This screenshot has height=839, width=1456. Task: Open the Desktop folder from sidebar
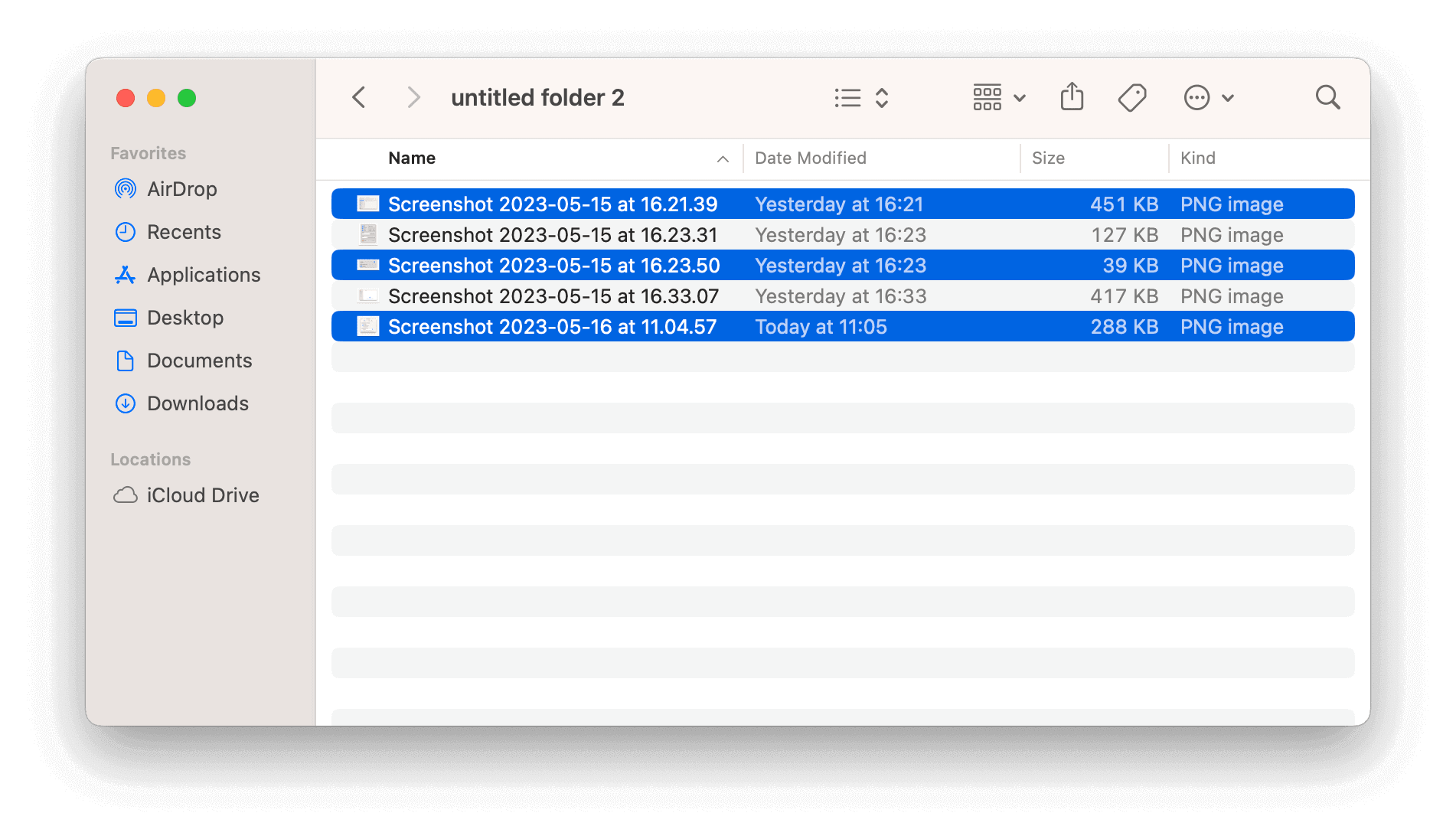pos(184,317)
